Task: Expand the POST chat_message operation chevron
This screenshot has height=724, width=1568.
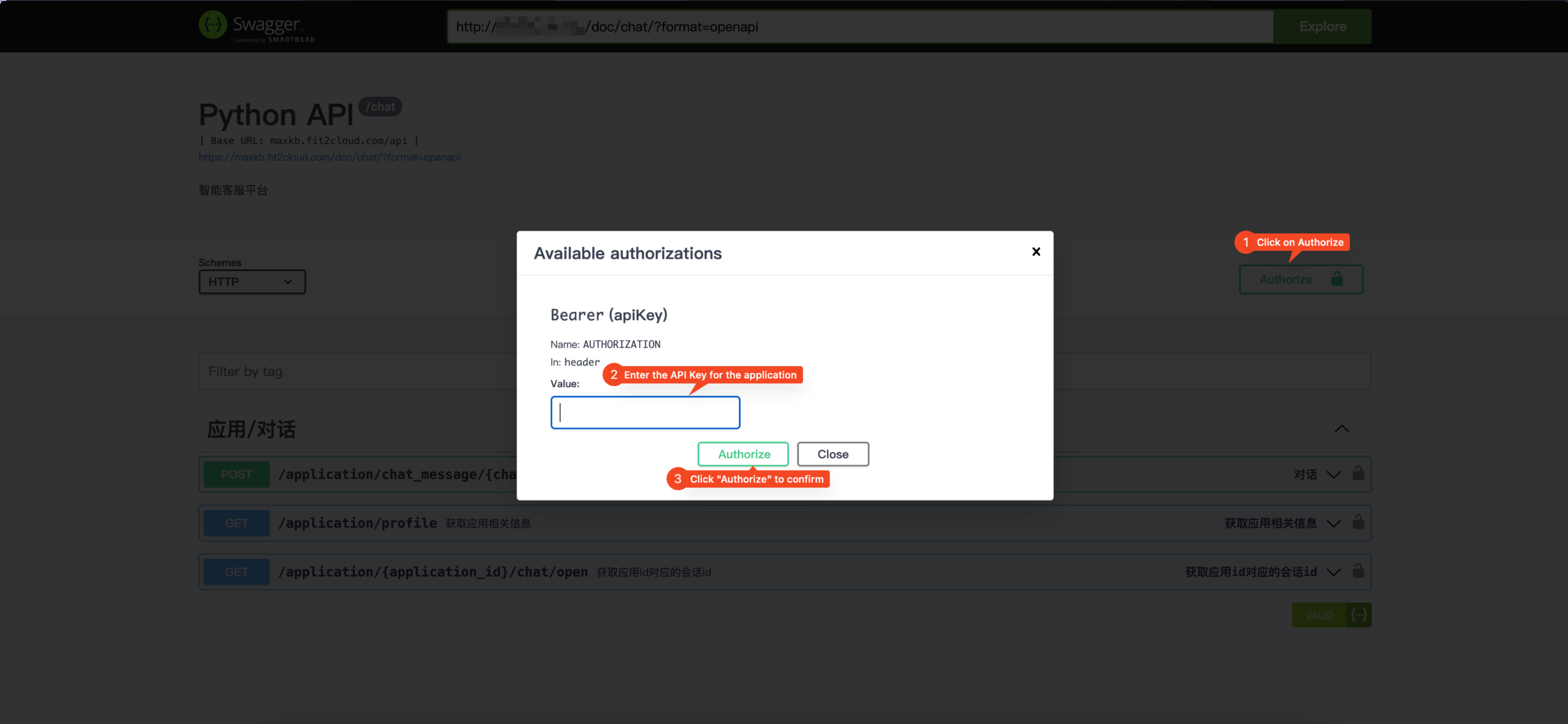Action: point(1333,474)
